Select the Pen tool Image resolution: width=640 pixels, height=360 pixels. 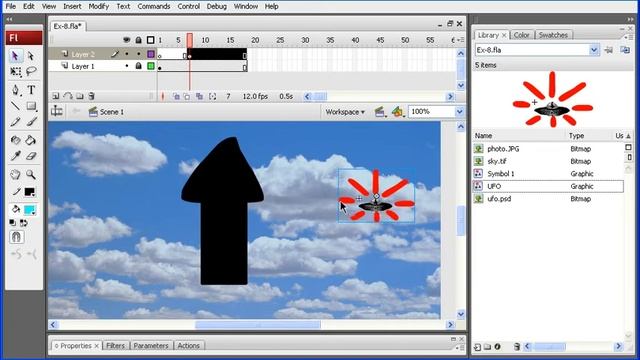(x=16, y=90)
